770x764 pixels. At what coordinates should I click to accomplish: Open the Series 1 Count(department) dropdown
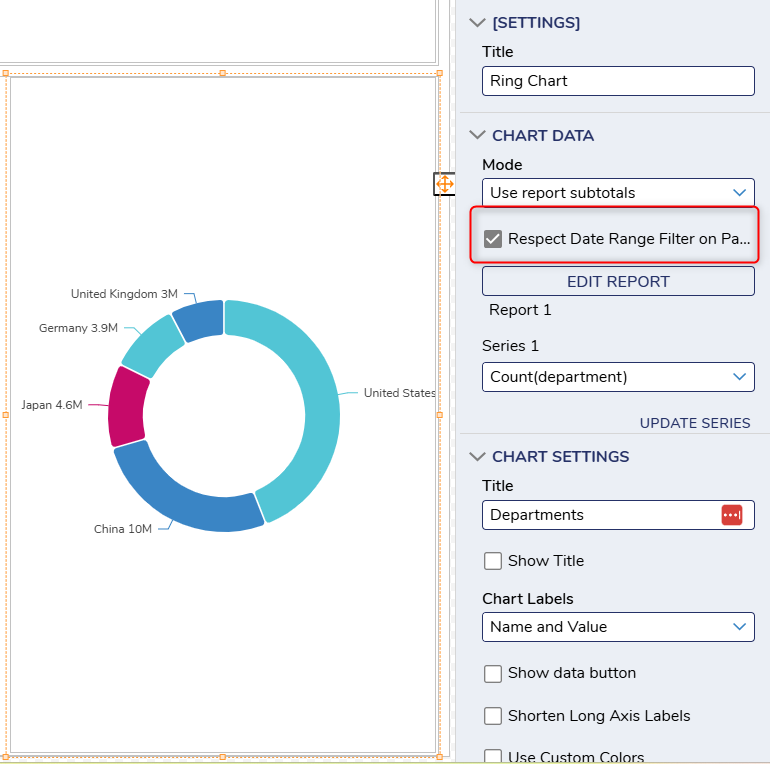[618, 377]
